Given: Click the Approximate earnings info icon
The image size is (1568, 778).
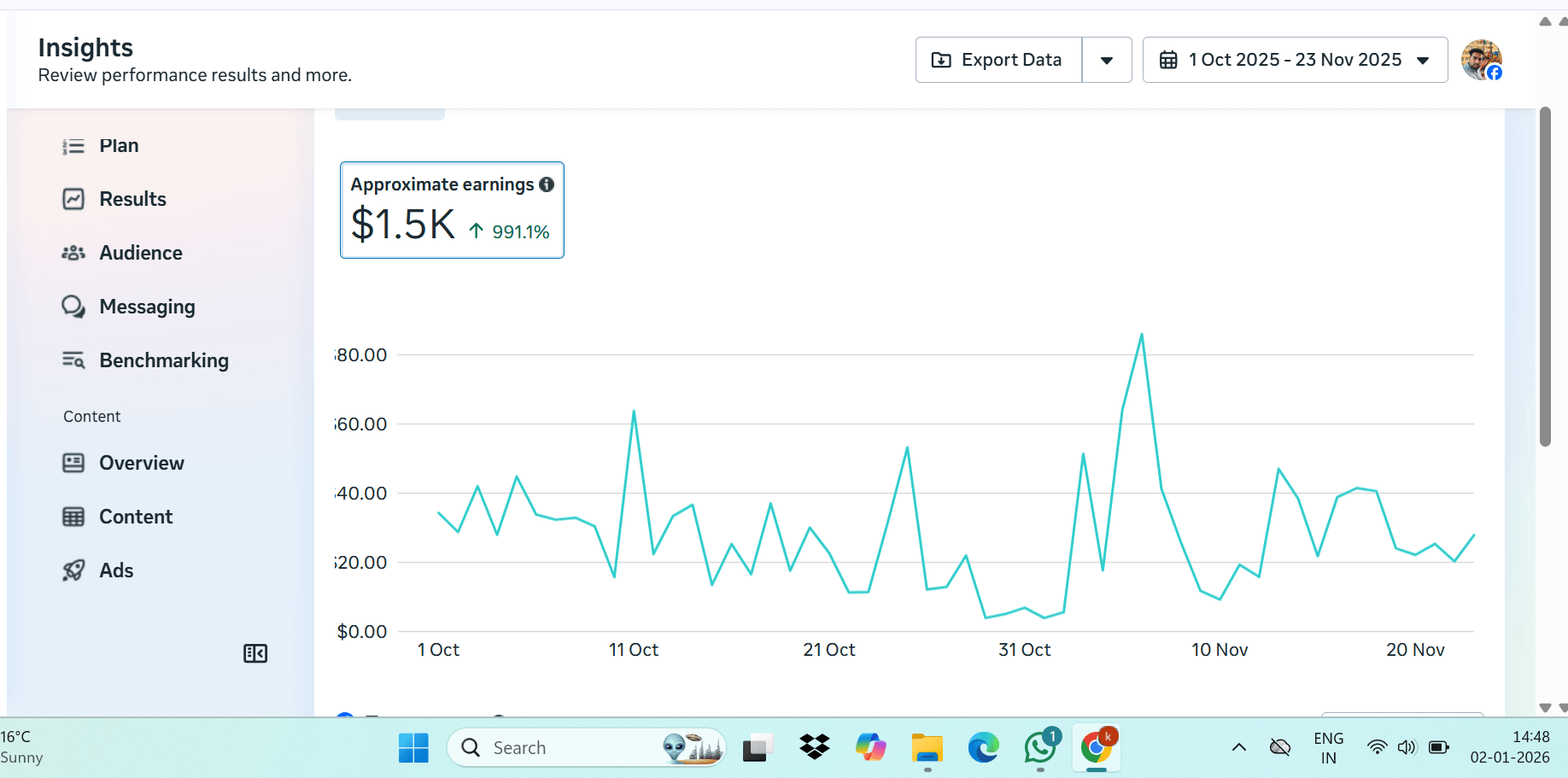Looking at the screenshot, I should coord(547,184).
